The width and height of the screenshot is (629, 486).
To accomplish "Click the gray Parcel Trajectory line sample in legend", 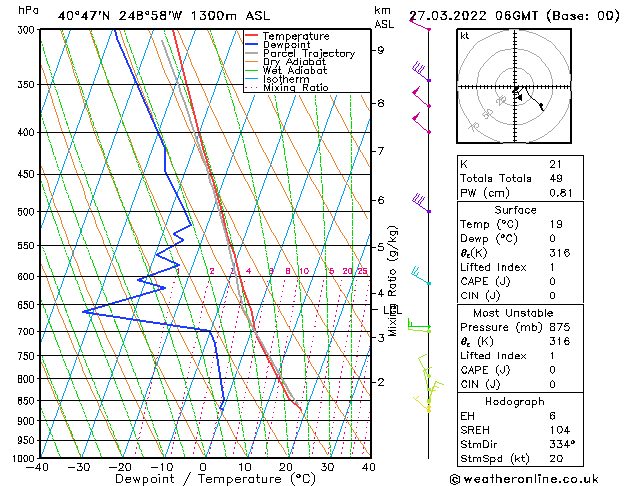I will pos(252,53).
